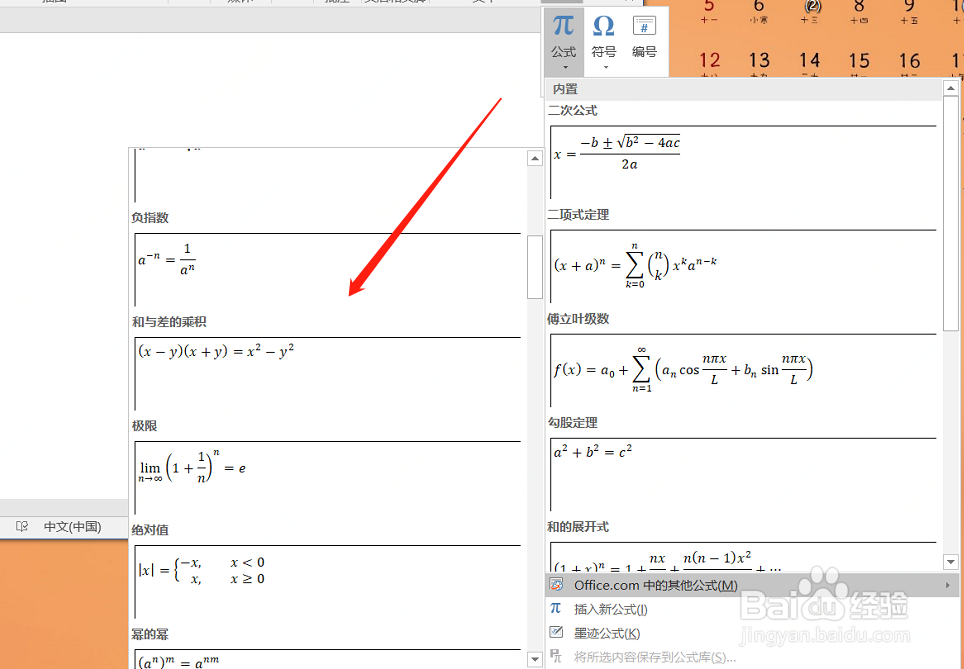Click the pi icon beside 插入新公式

[556, 609]
